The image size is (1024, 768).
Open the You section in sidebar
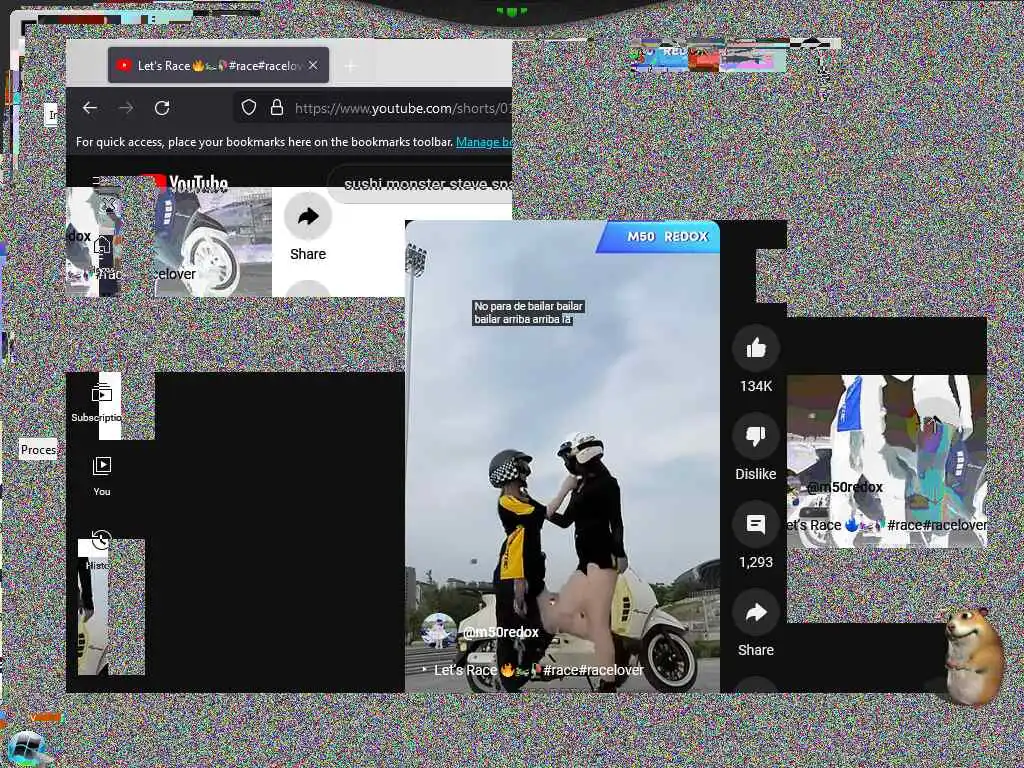point(102,477)
